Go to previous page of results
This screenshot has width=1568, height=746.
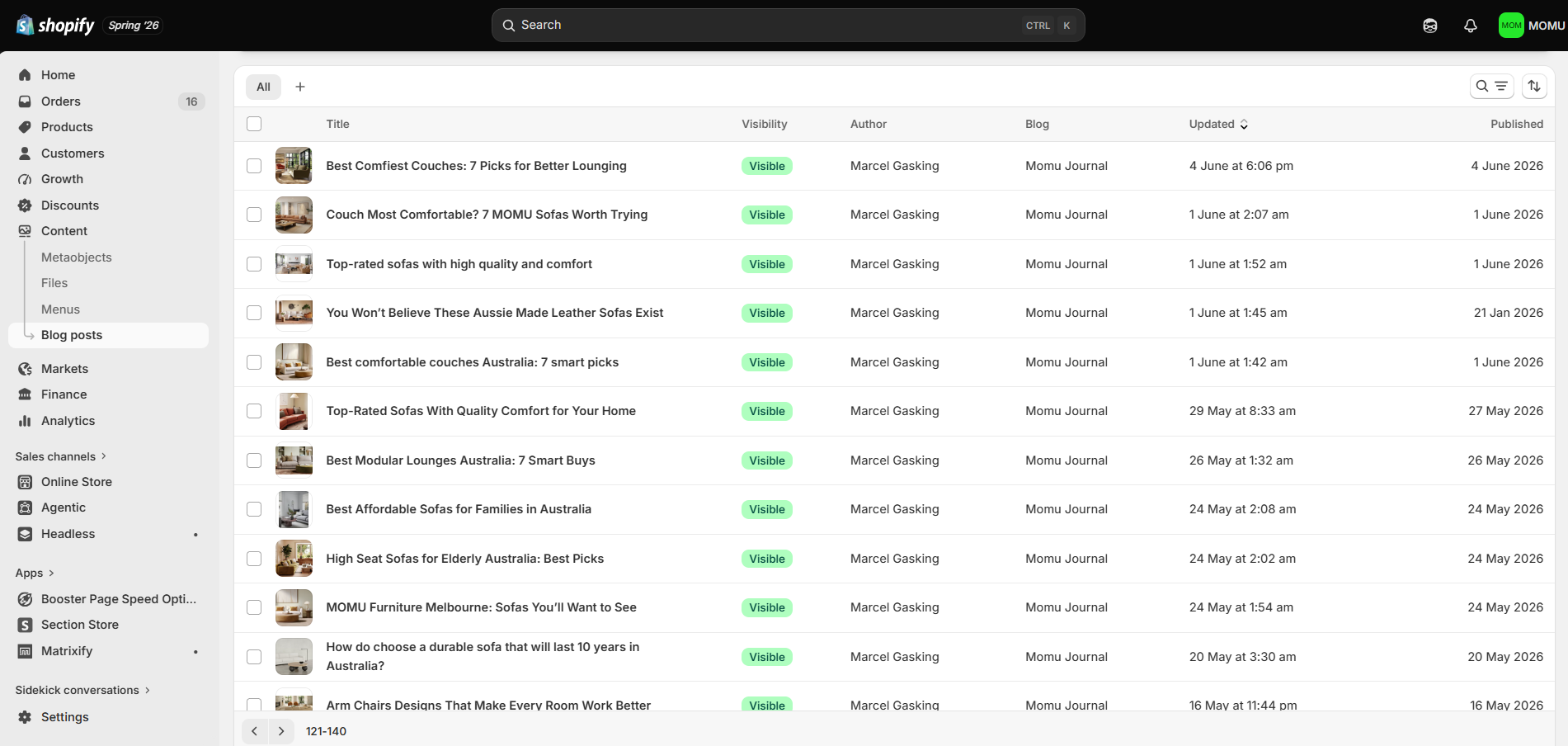coord(255,731)
